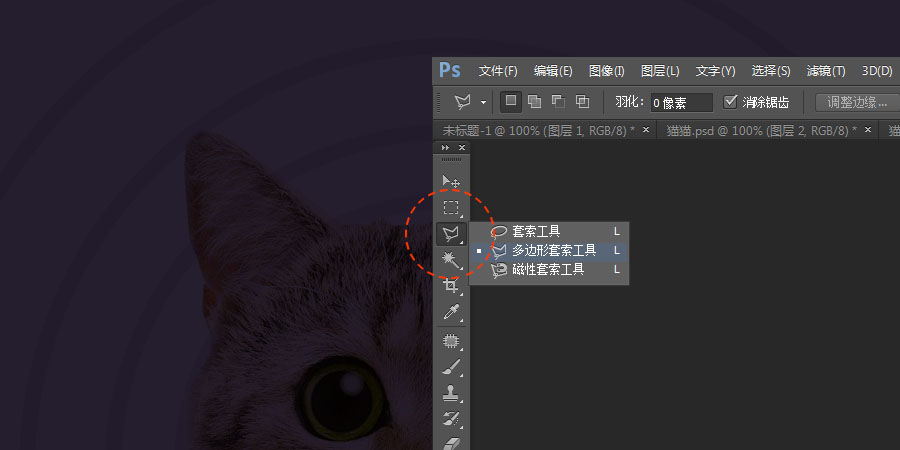
Task: Select the Patch tool in the toolbox
Action: pos(451,341)
